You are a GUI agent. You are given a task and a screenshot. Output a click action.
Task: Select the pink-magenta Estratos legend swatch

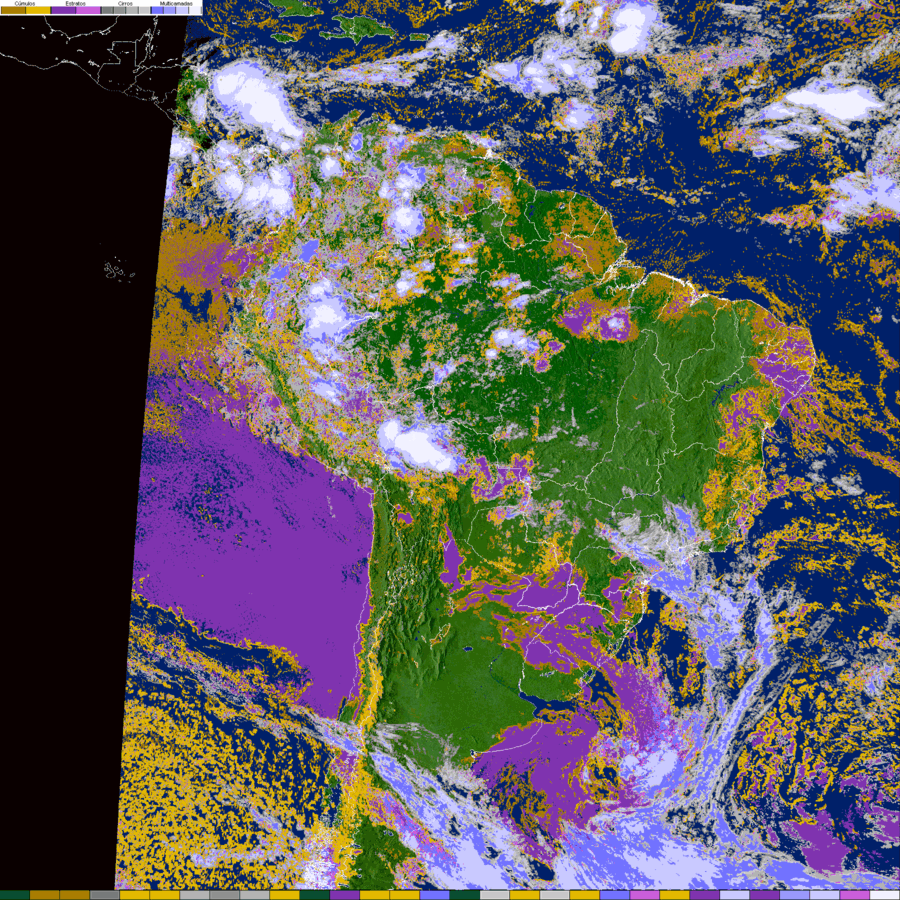point(88,10)
